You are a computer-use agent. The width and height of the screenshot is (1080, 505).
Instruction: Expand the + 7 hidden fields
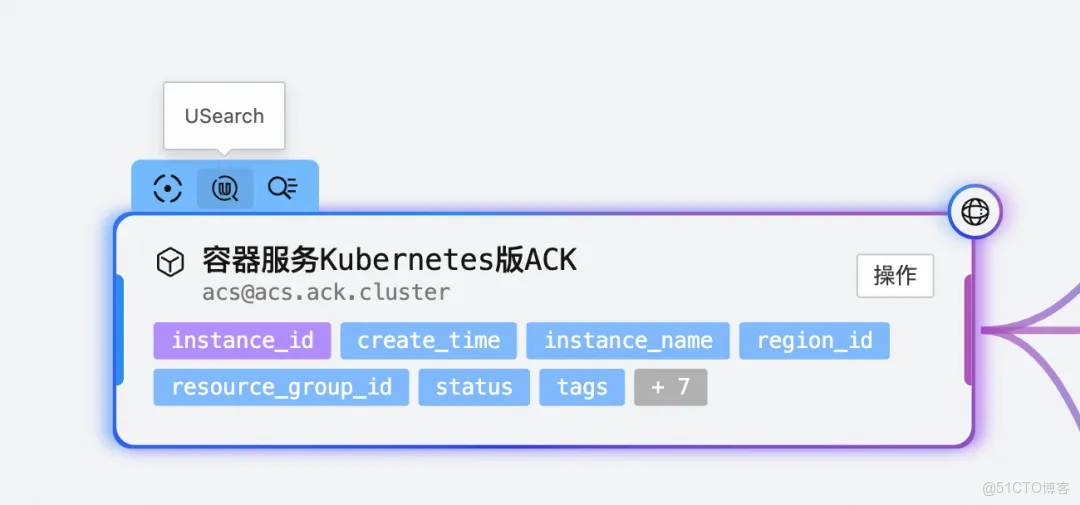pos(671,387)
